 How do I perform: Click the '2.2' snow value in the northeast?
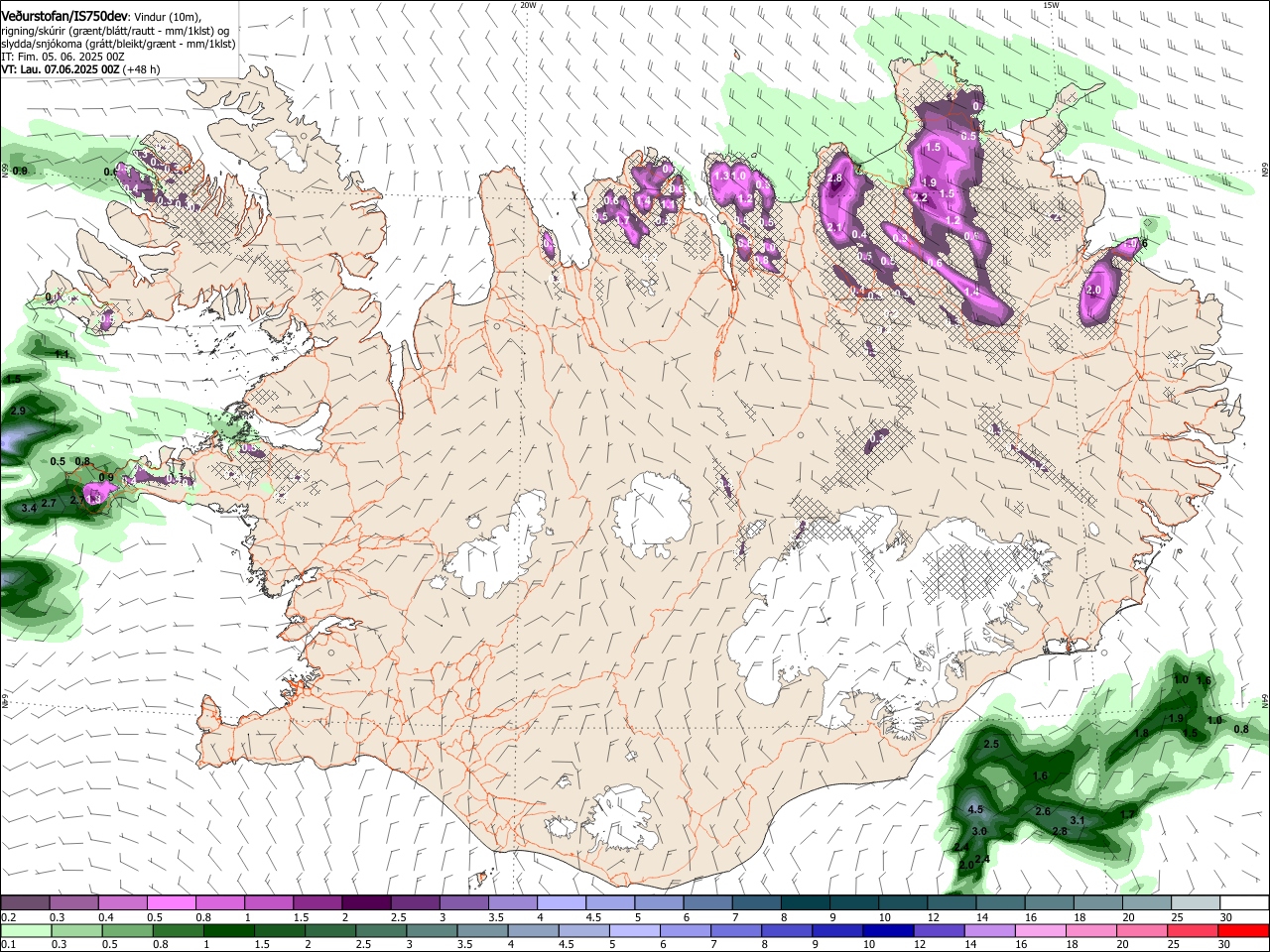coord(920,198)
